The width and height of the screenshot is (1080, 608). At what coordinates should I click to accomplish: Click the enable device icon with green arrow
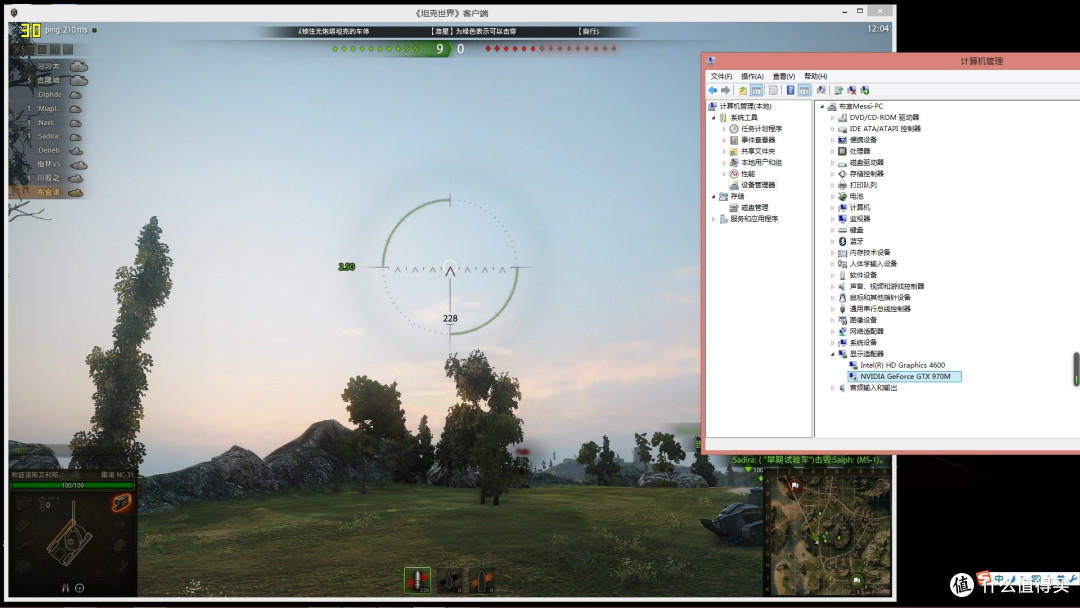click(x=864, y=90)
